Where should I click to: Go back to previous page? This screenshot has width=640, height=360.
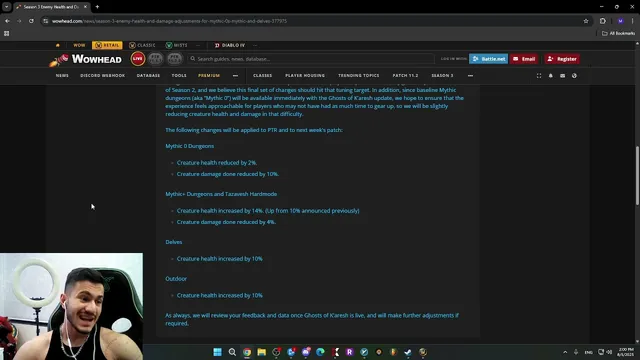point(7,21)
